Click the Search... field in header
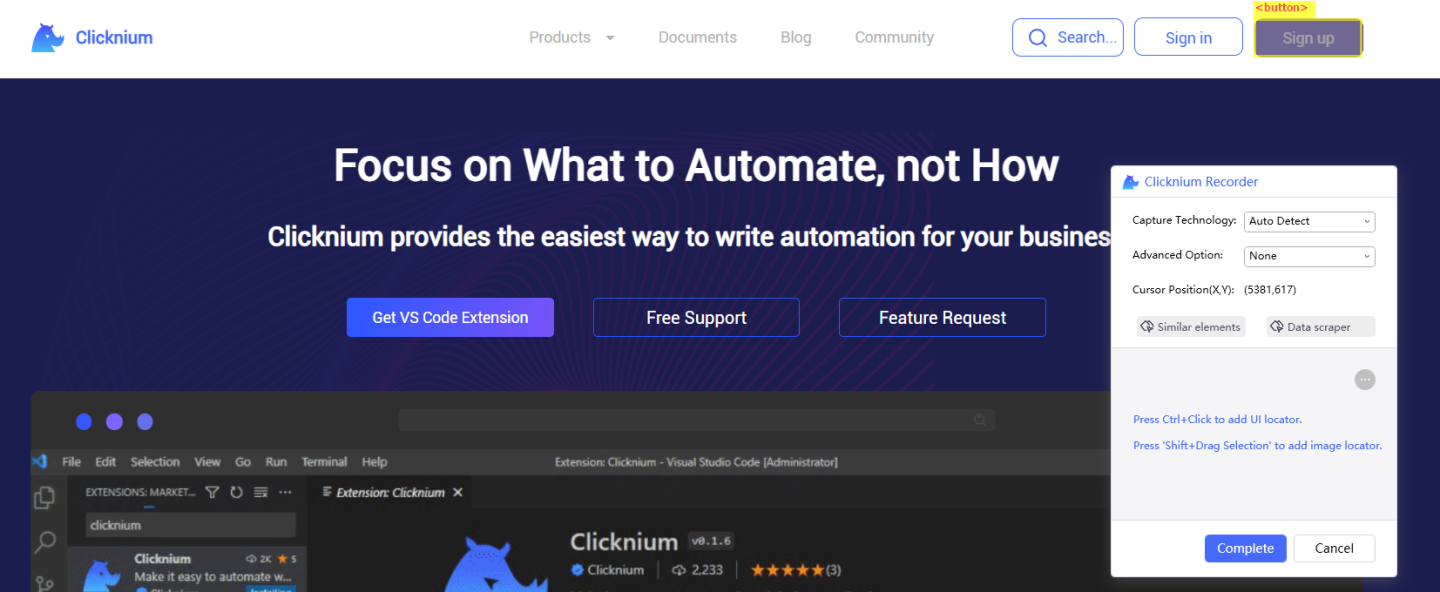Viewport: 1440px width, 592px height. click(1068, 37)
